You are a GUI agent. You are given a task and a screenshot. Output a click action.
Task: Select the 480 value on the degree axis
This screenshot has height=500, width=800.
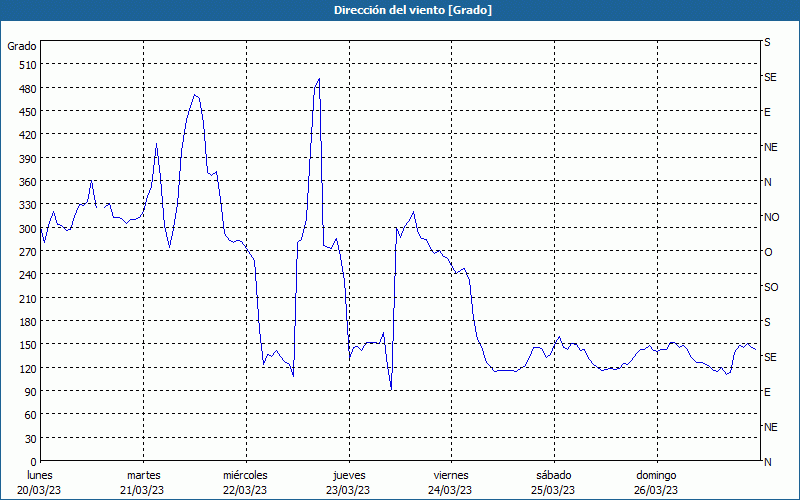click(x=28, y=88)
